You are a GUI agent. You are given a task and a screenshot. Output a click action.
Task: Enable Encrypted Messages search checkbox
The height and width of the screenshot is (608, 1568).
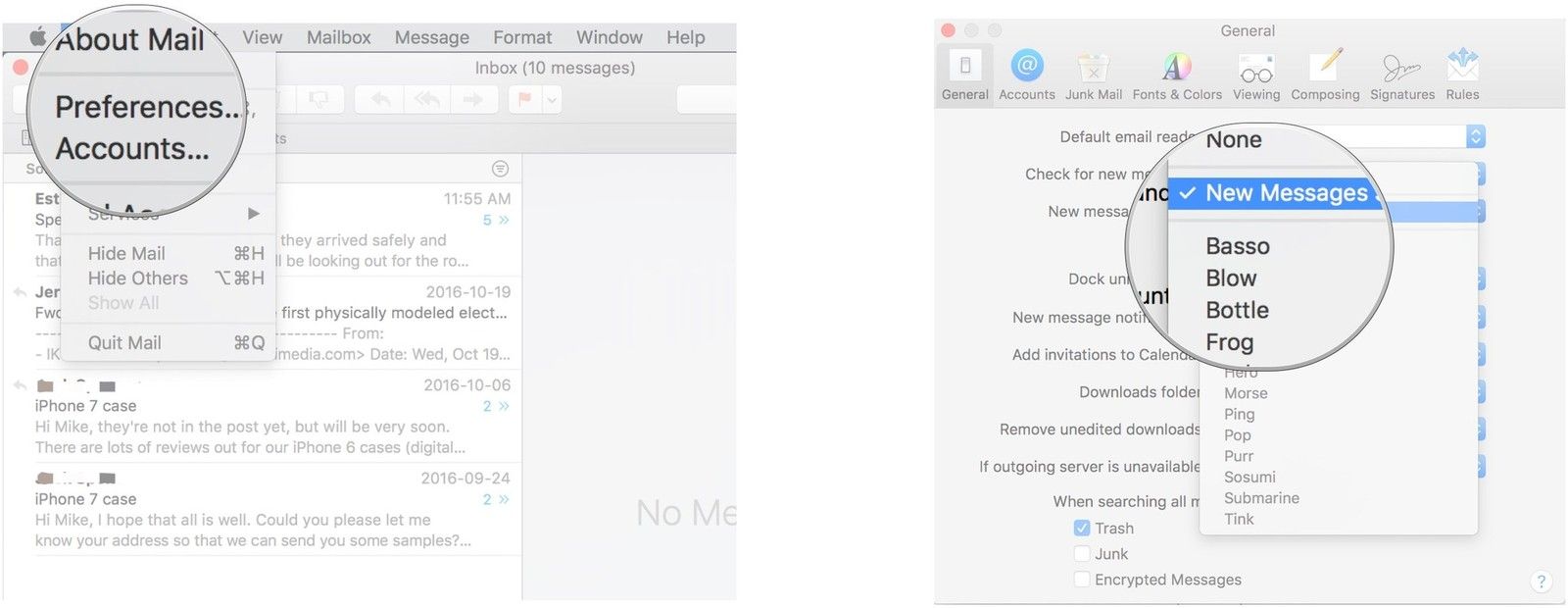(x=1082, y=580)
